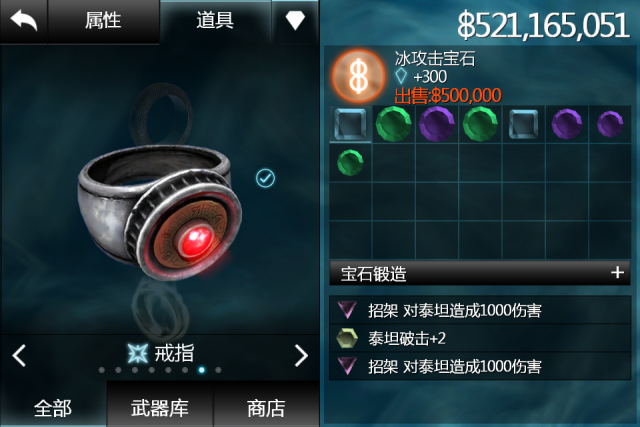Select the first green round gem
Viewport: 640px width, 427px height.
[x=393, y=124]
